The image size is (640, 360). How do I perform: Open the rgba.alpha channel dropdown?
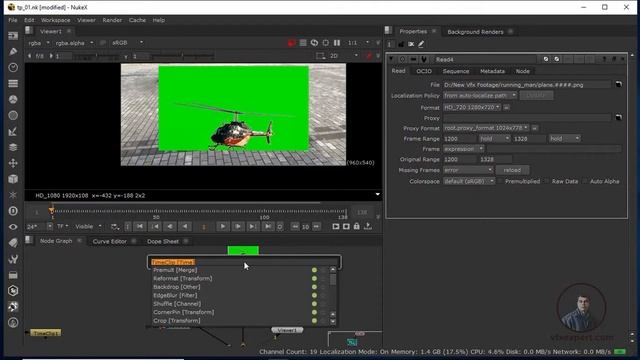74,43
